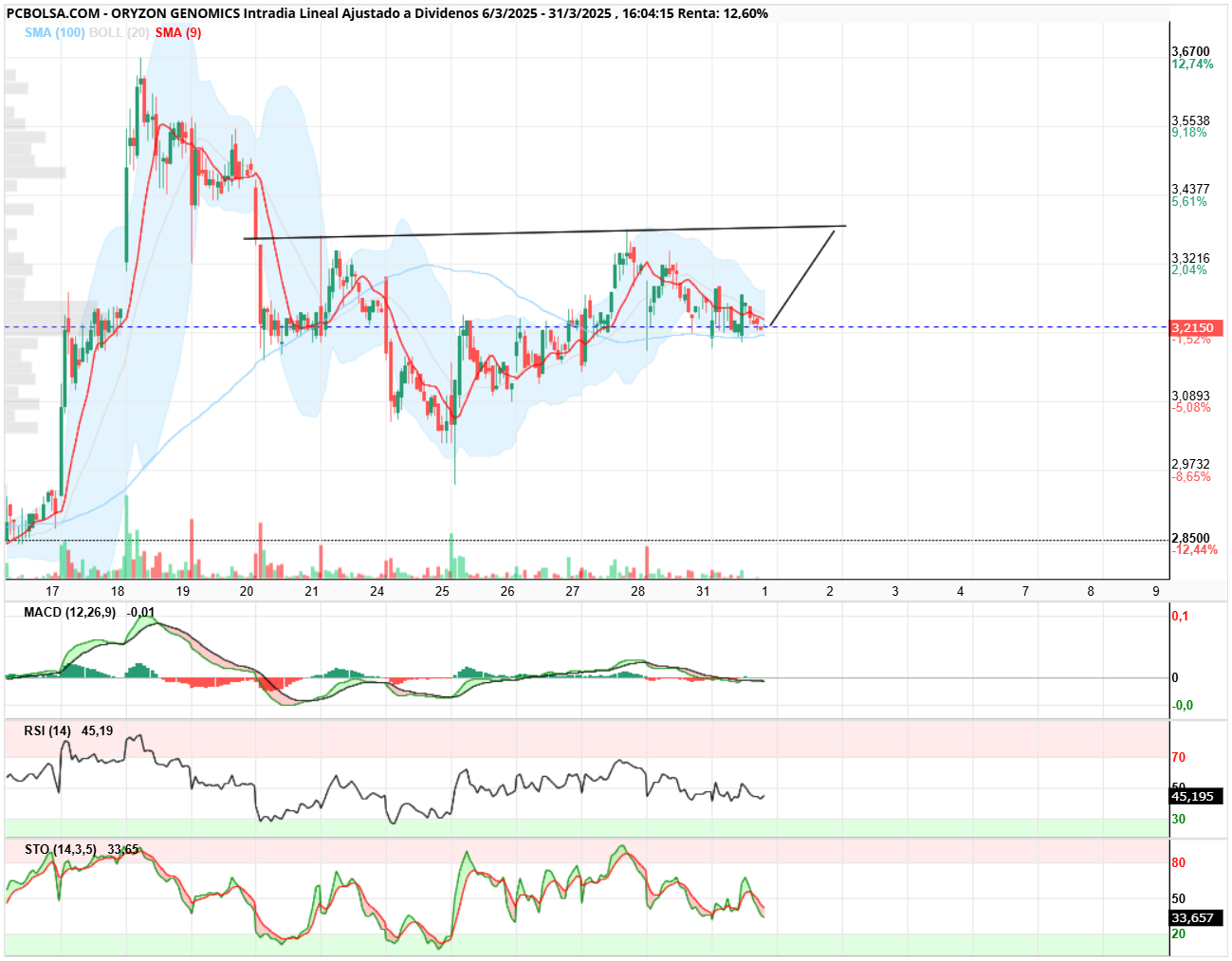Select the stochastic level 80 label

pyautogui.click(x=1178, y=862)
